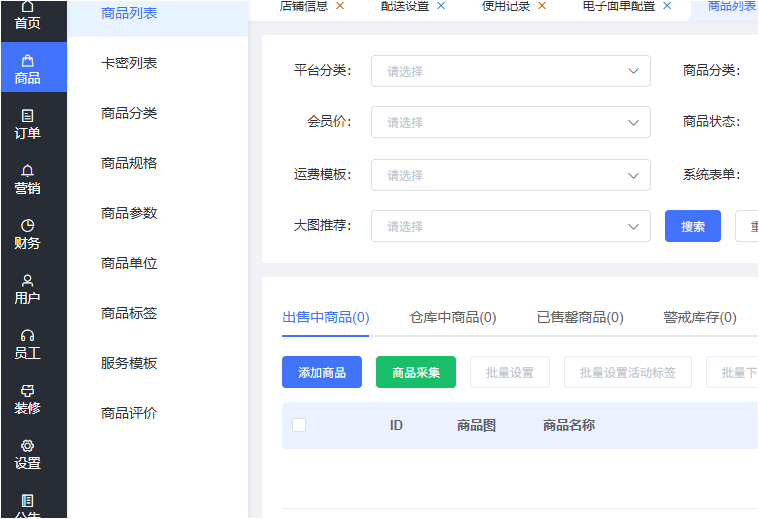The image size is (759, 519).
Task: Click the partially visible 批量下 button
Action: (x=732, y=372)
